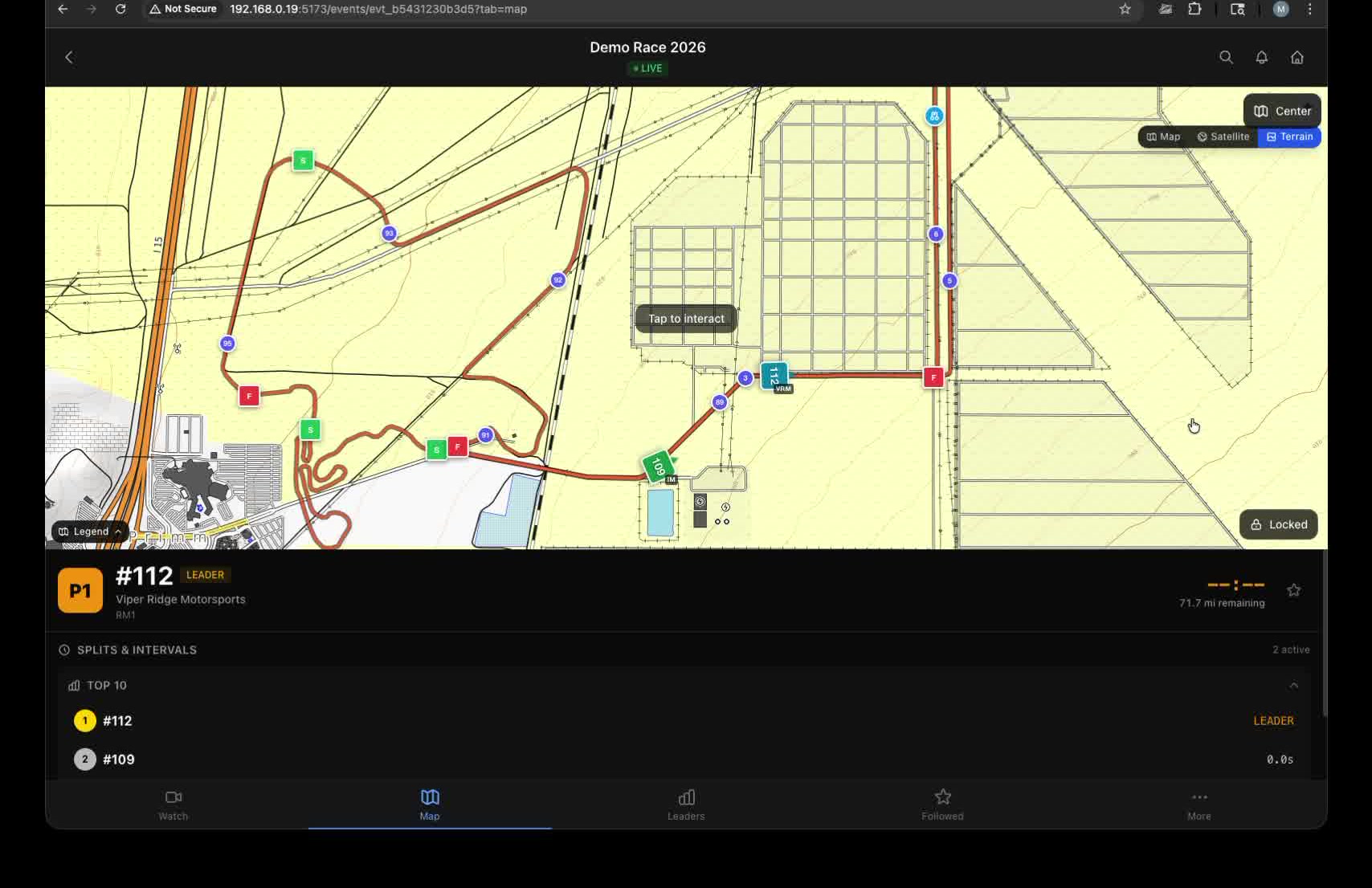The height and width of the screenshot is (888, 1372).
Task: Switch map to Map view
Action: (x=1164, y=136)
